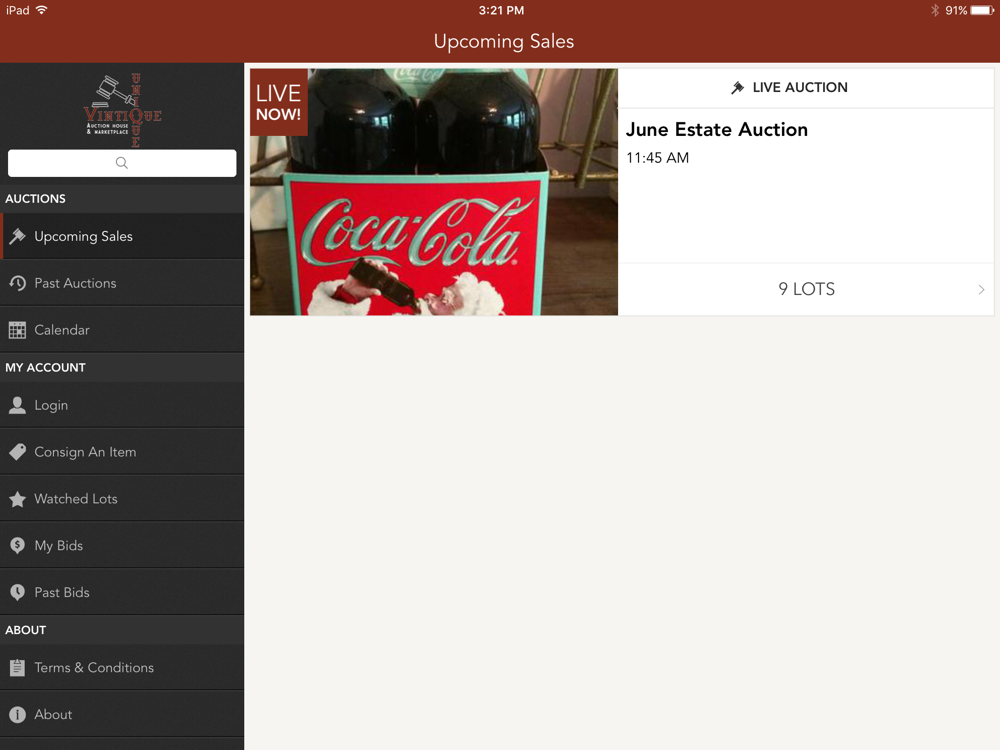Open the About menu item

pyautogui.click(x=122, y=714)
